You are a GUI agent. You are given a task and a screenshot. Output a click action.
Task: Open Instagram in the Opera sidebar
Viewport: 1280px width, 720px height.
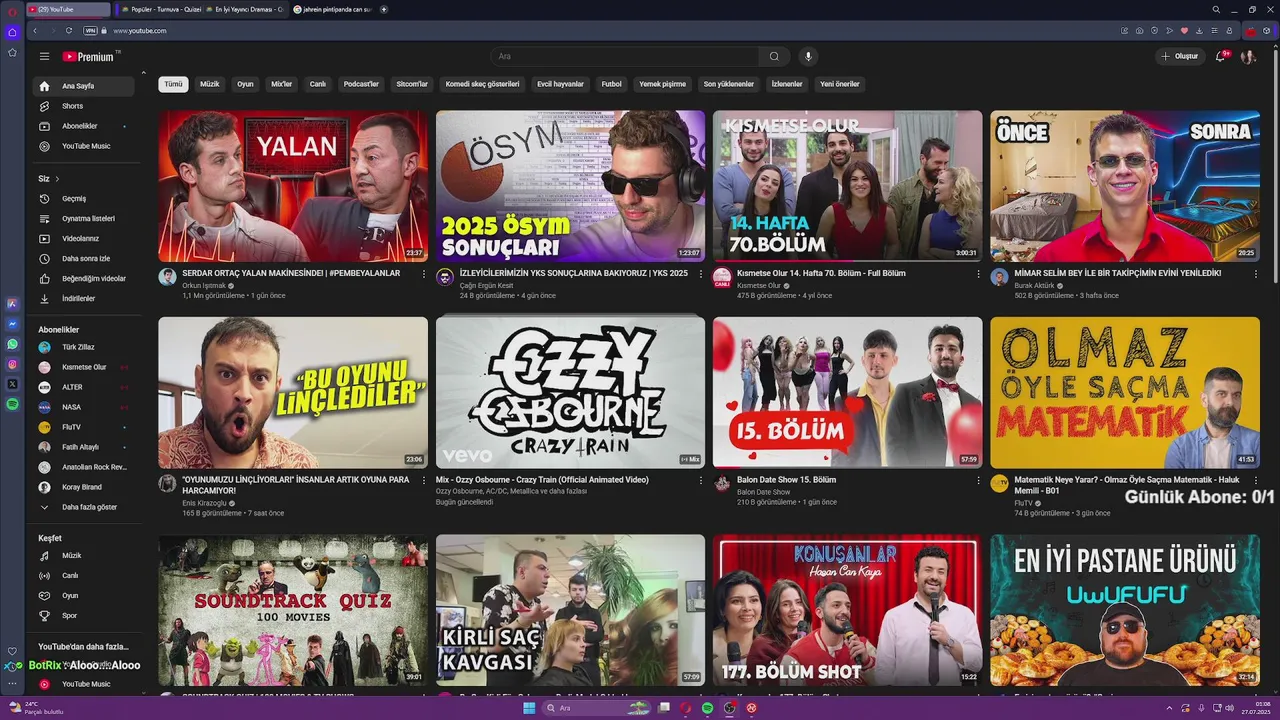[x=12, y=364]
